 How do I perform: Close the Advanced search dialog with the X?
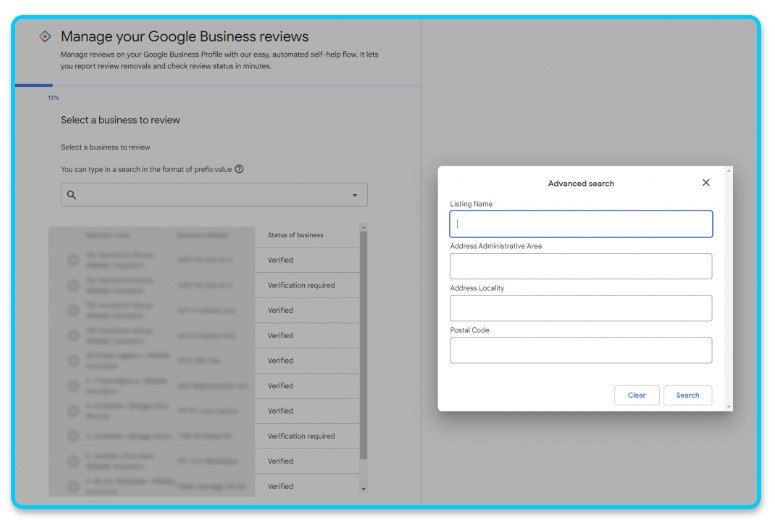pos(706,183)
